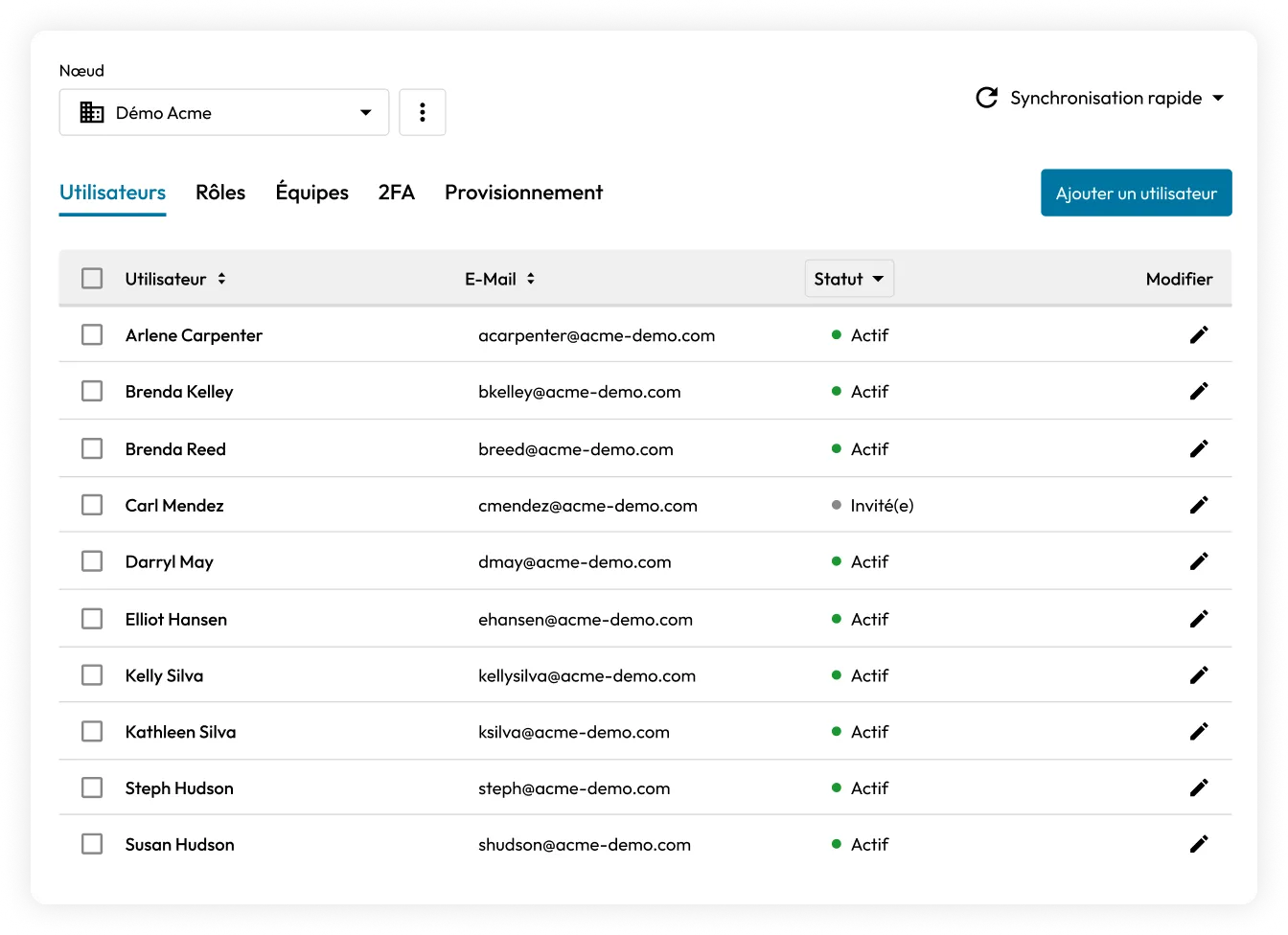The image size is (1288, 935).
Task: Click email shudson@acme-demo.com
Action: coord(585,845)
